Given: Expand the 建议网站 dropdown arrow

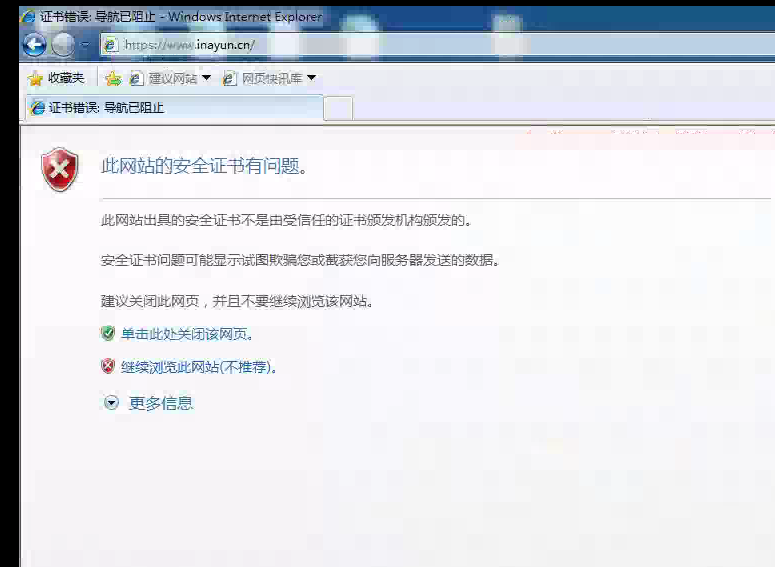Looking at the screenshot, I should [206, 78].
